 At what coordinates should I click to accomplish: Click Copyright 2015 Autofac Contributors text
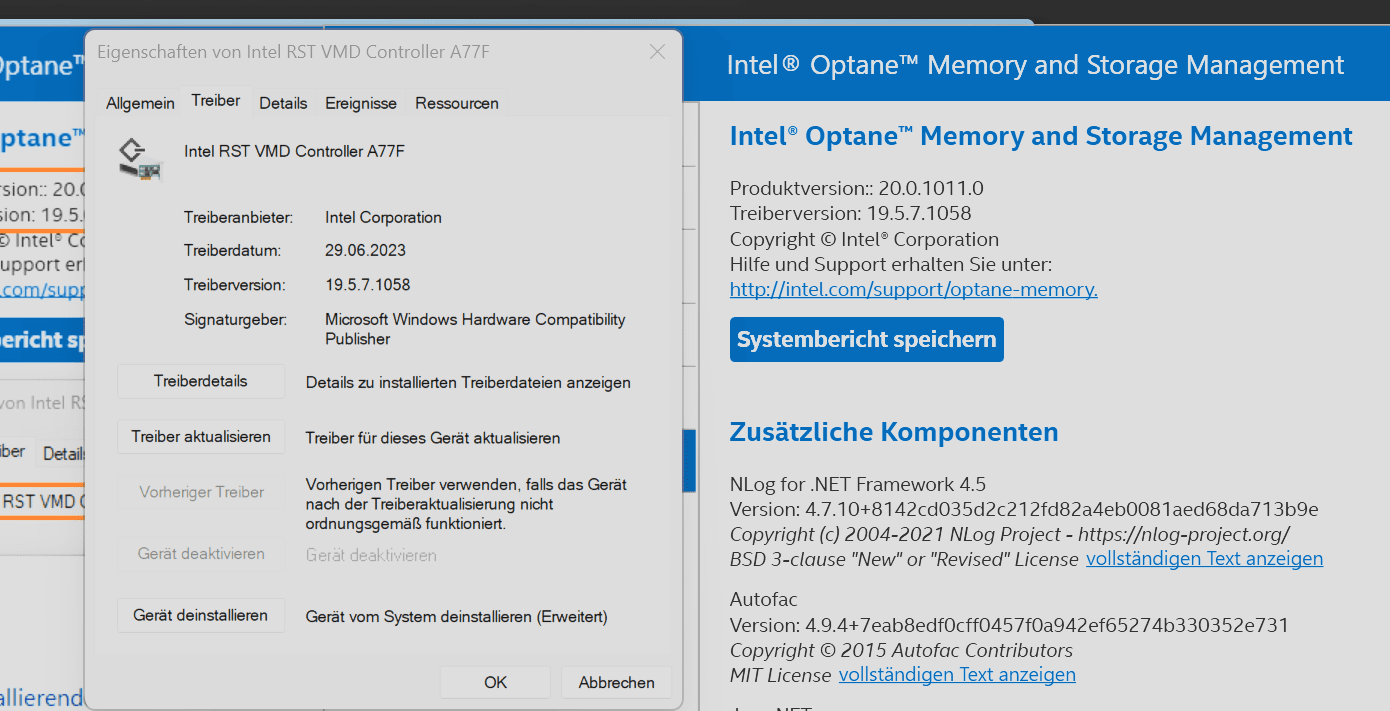coord(901,650)
